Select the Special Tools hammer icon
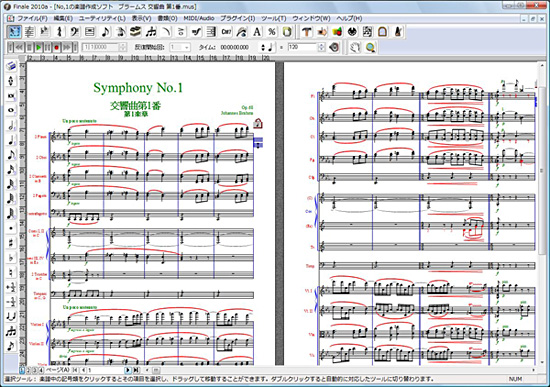This screenshot has height=387, width=550. click(x=307, y=32)
